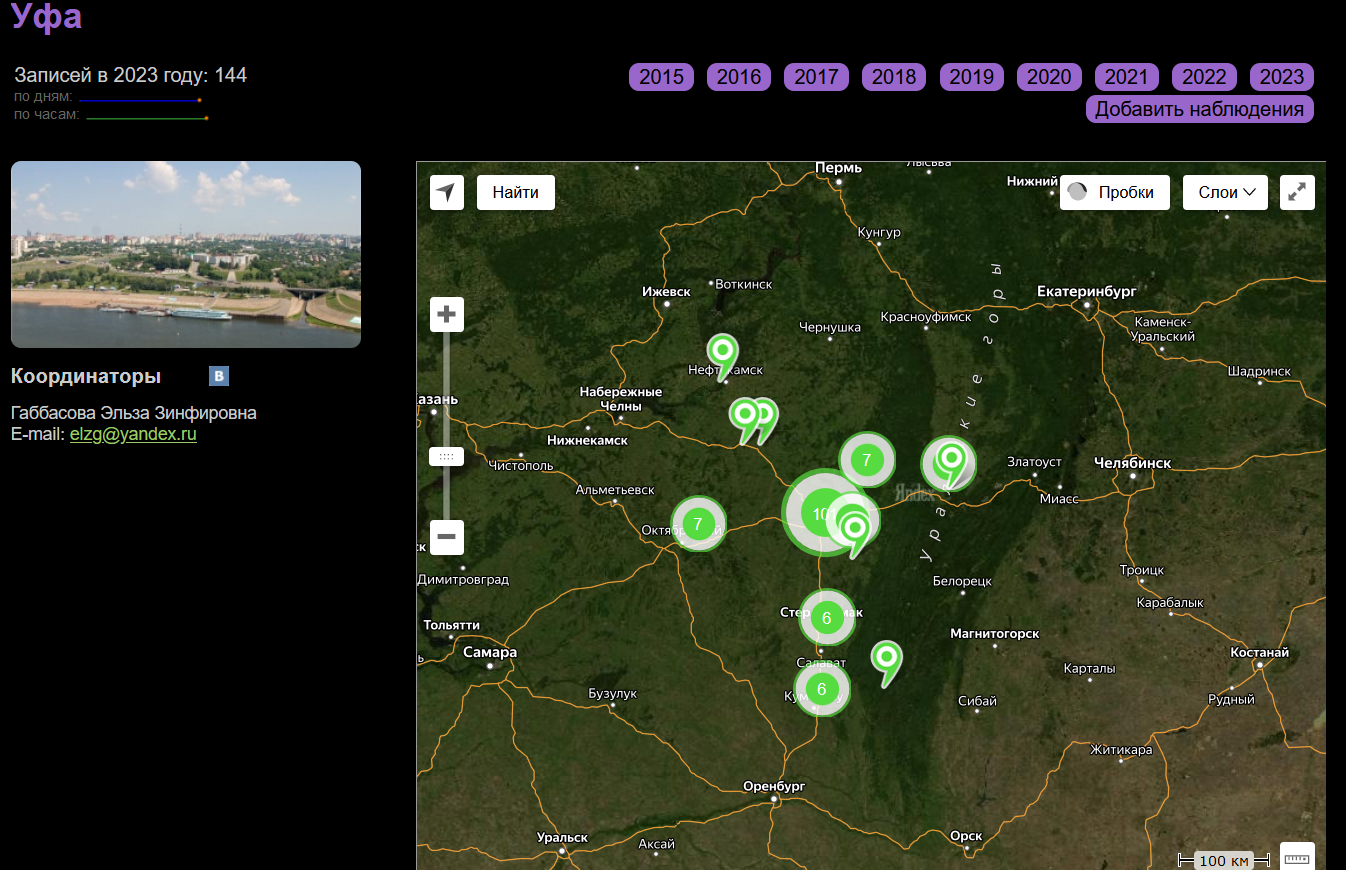
Task: Click the Екатеринбург label on map
Action: pos(1087,291)
